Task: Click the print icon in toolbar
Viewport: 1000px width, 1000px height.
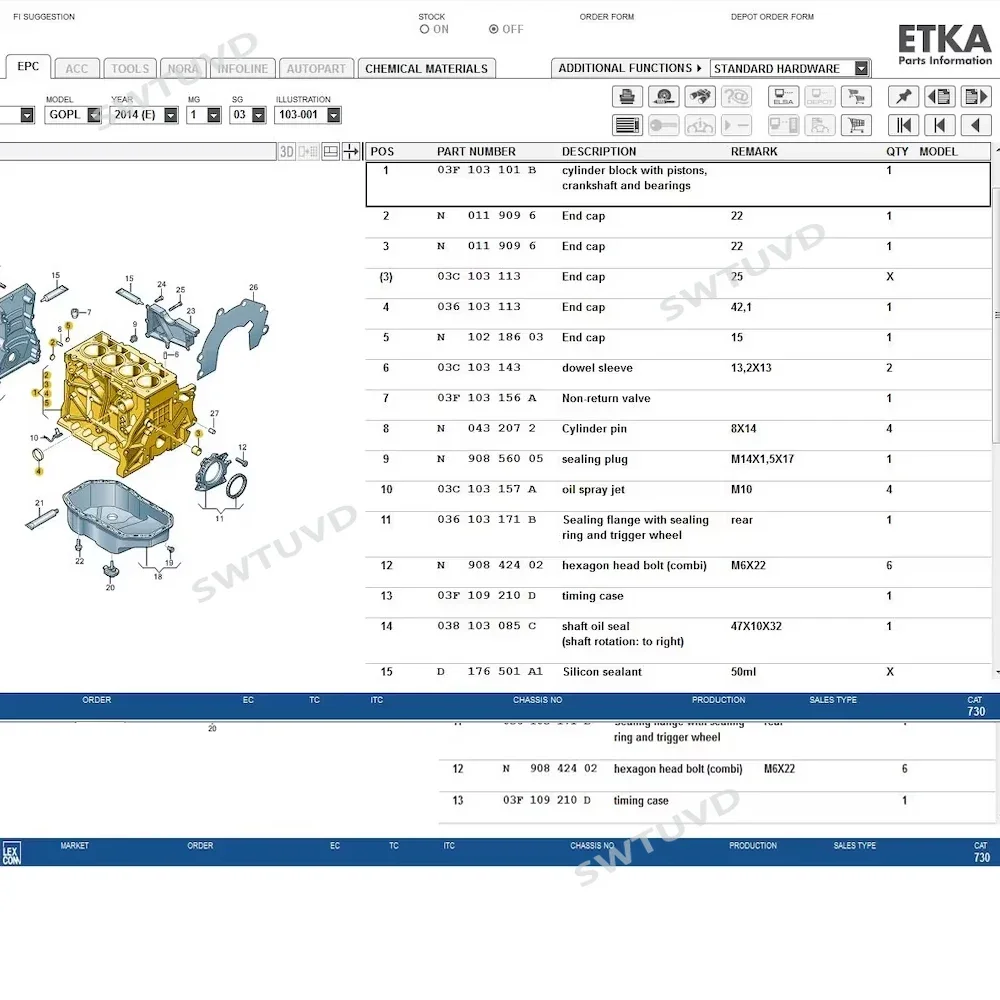Action: (x=627, y=96)
